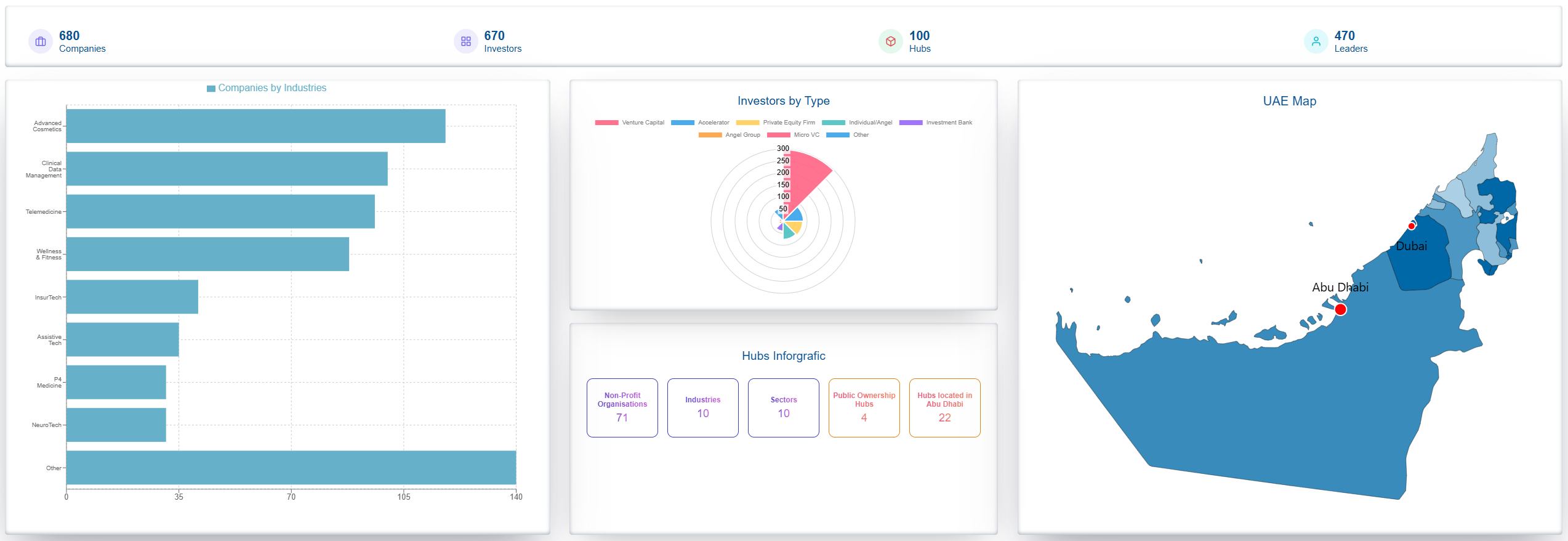Hide the Companies by Industries dataset
Screen dimensions: 1568x541
267,88
